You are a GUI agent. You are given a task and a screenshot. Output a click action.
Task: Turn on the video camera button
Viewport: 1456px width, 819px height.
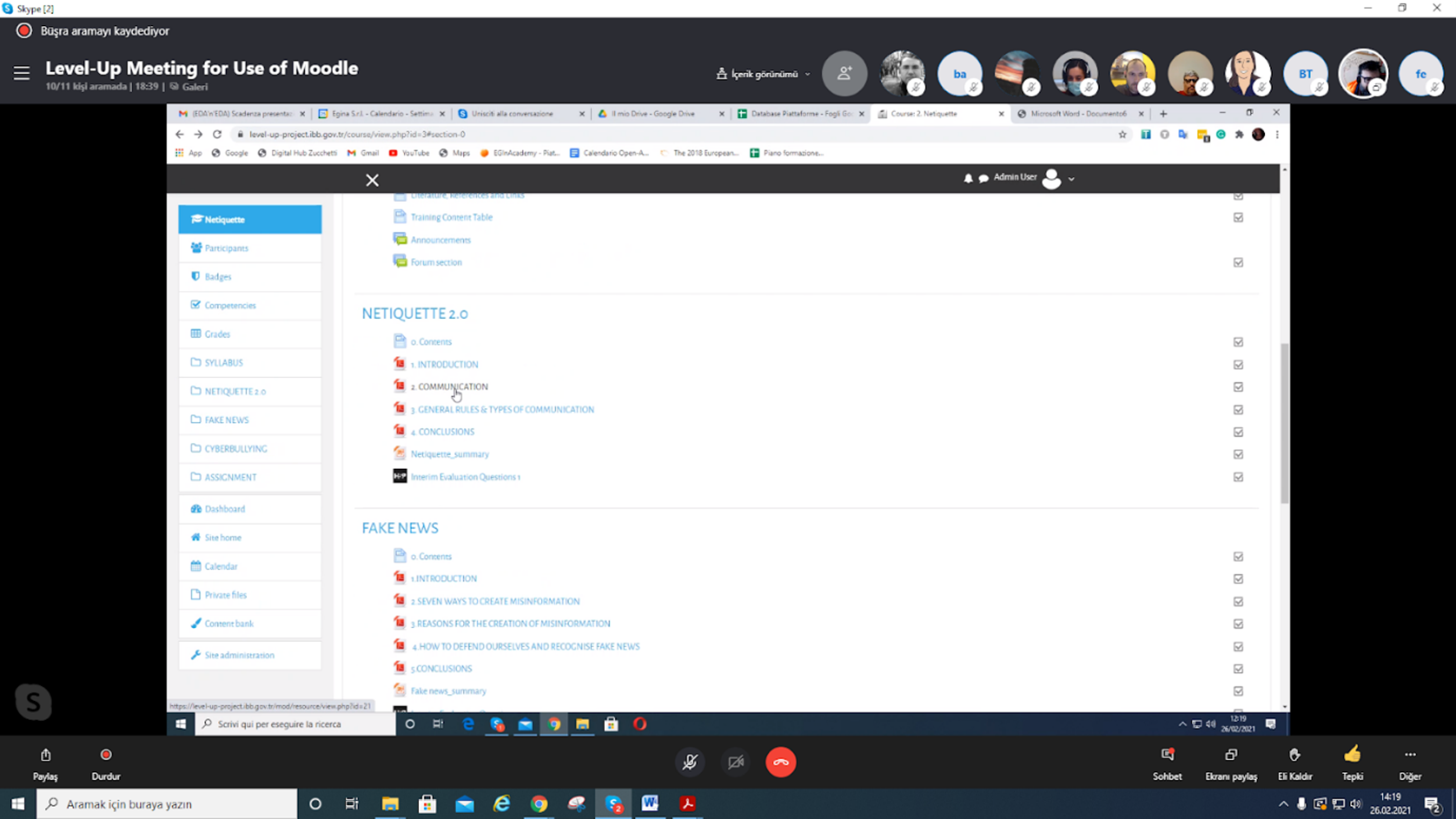pyautogui.click(x=735, y=762)
